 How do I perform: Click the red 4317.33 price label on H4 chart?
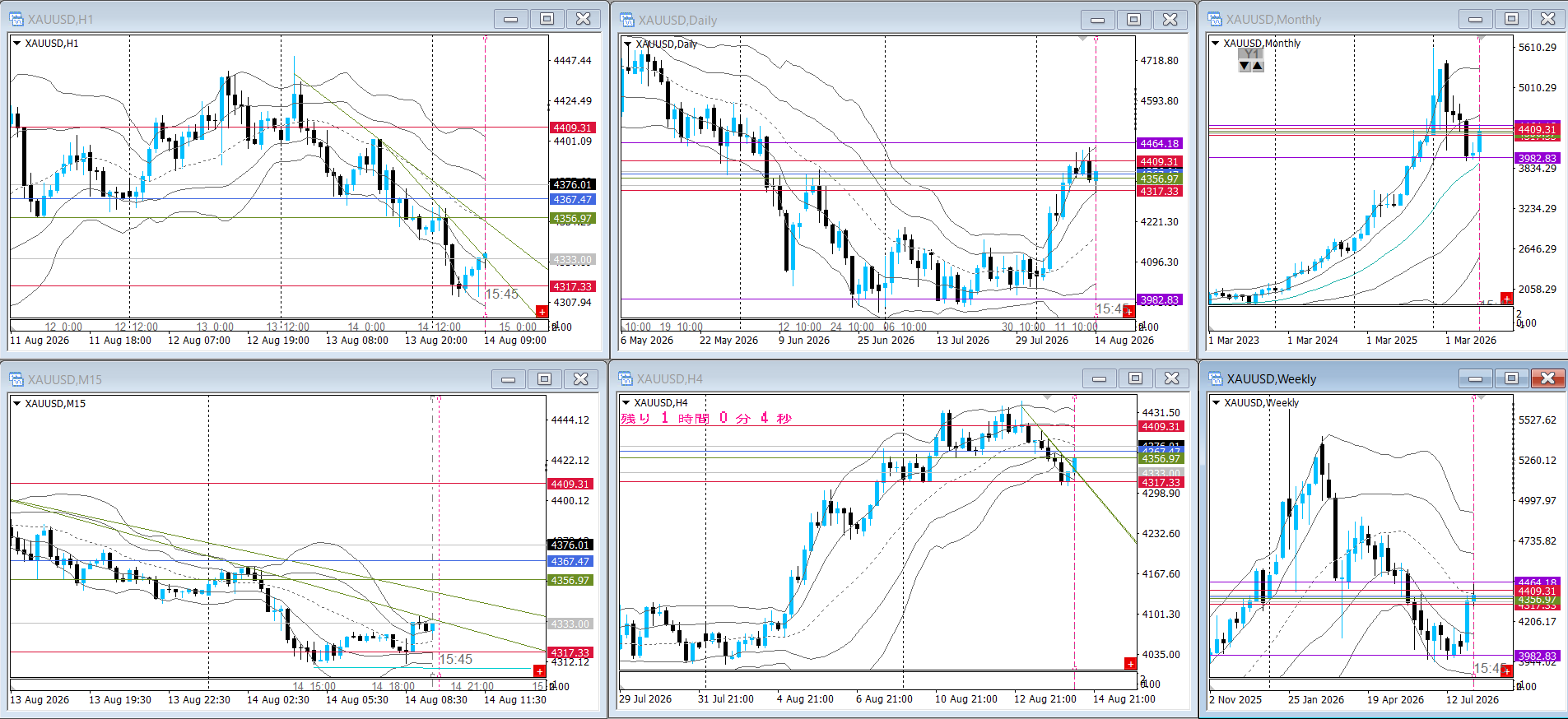click(1161, 483)
